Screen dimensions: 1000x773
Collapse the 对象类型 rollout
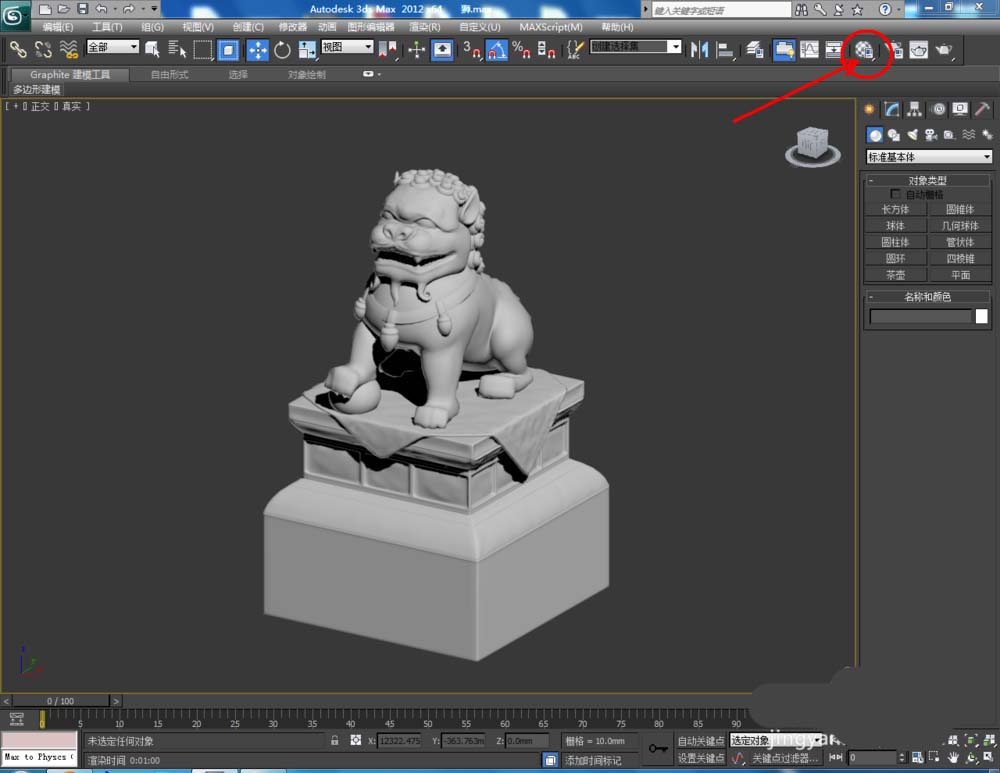[x=927, y=180]
